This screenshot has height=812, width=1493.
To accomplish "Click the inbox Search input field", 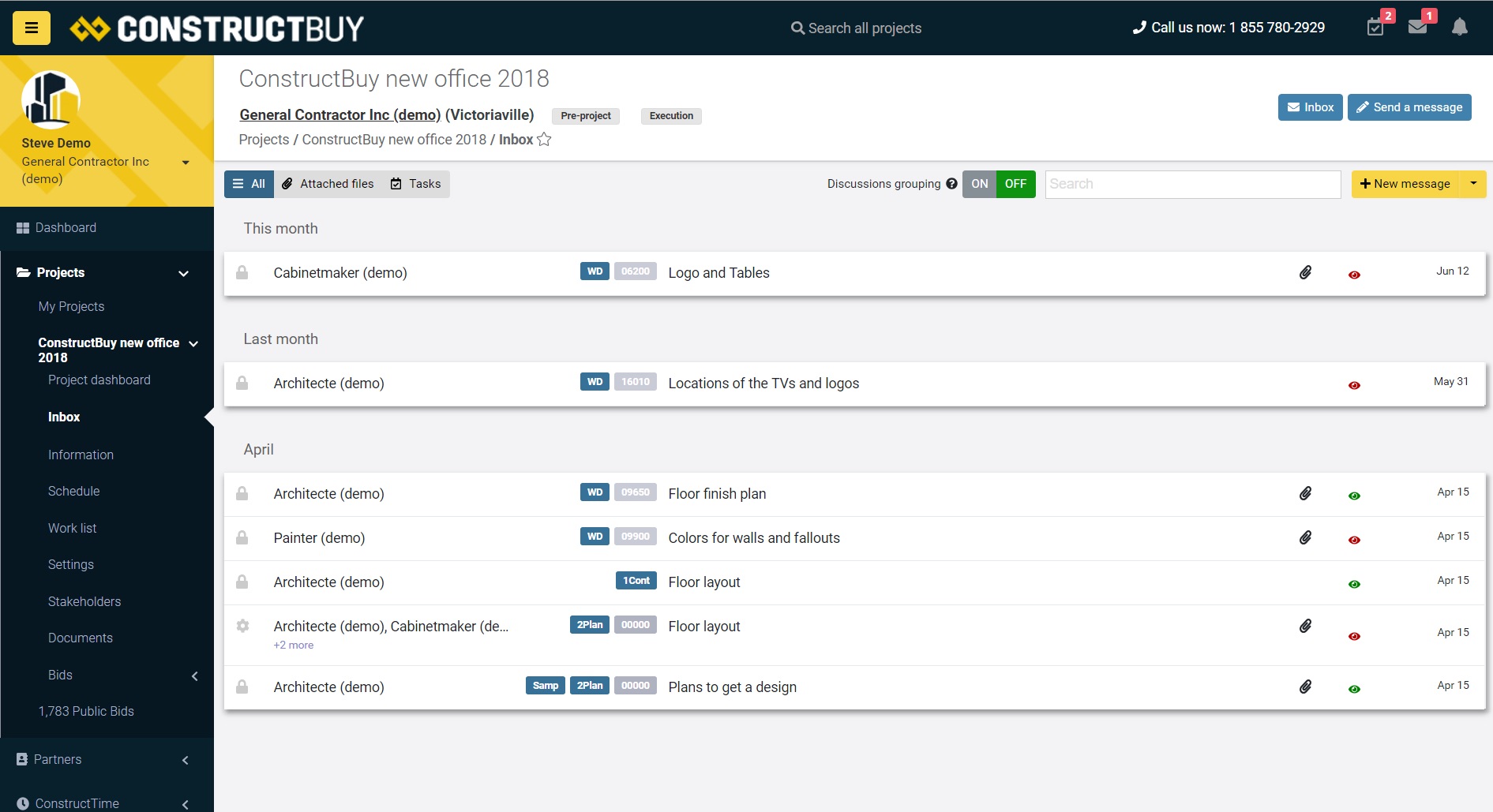I will [1192, 184].
